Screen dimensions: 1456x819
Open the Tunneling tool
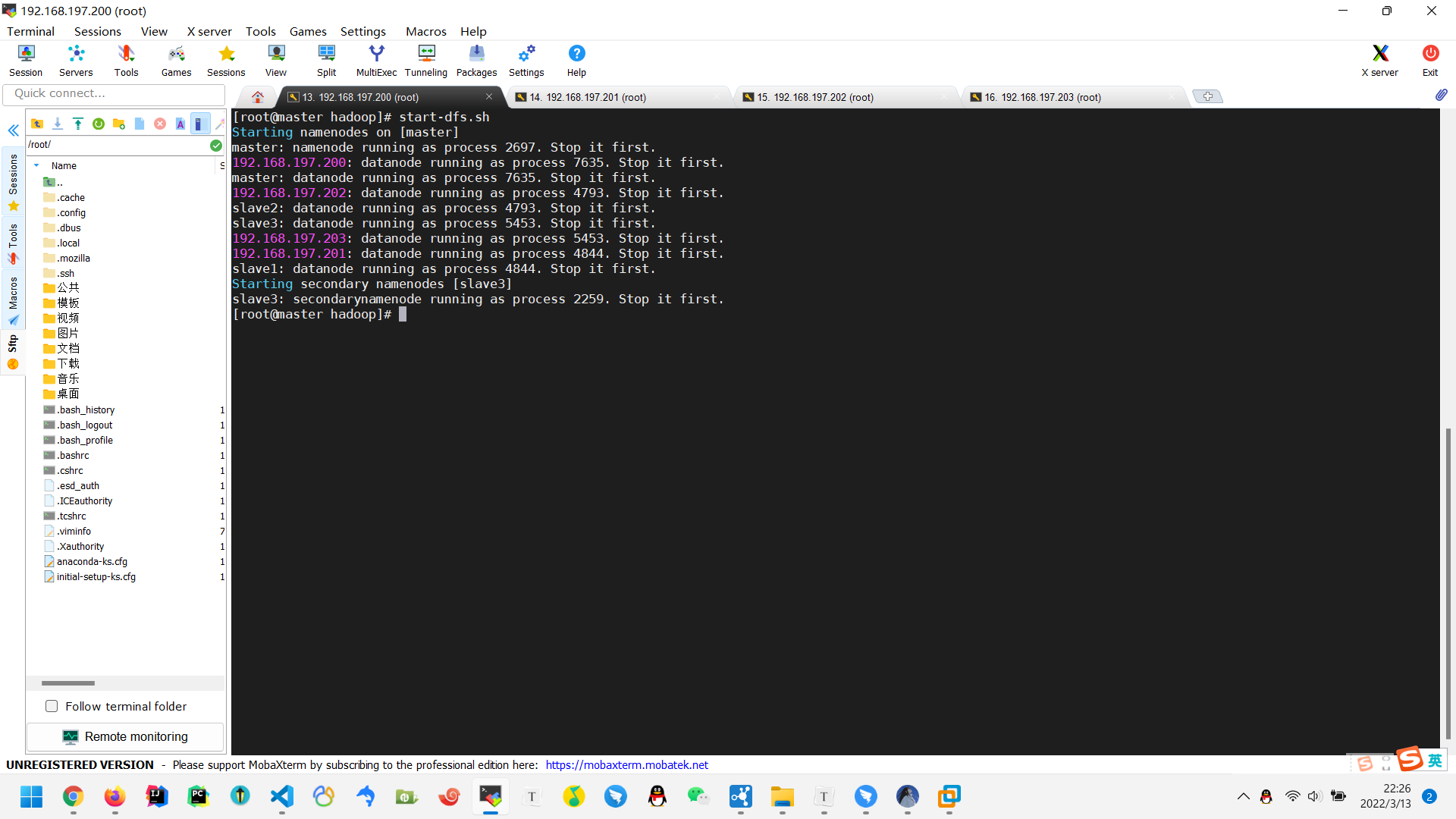pos(426,61)
